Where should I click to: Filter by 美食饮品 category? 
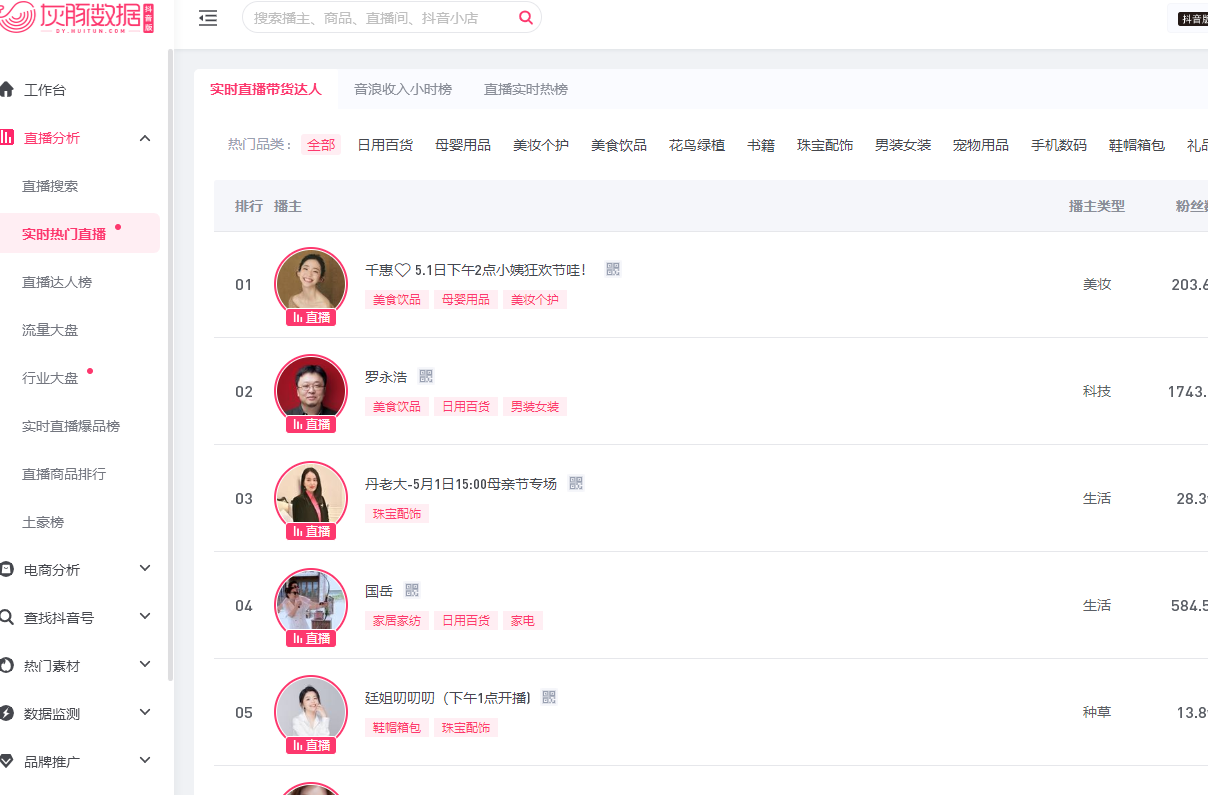pos(619,145)
